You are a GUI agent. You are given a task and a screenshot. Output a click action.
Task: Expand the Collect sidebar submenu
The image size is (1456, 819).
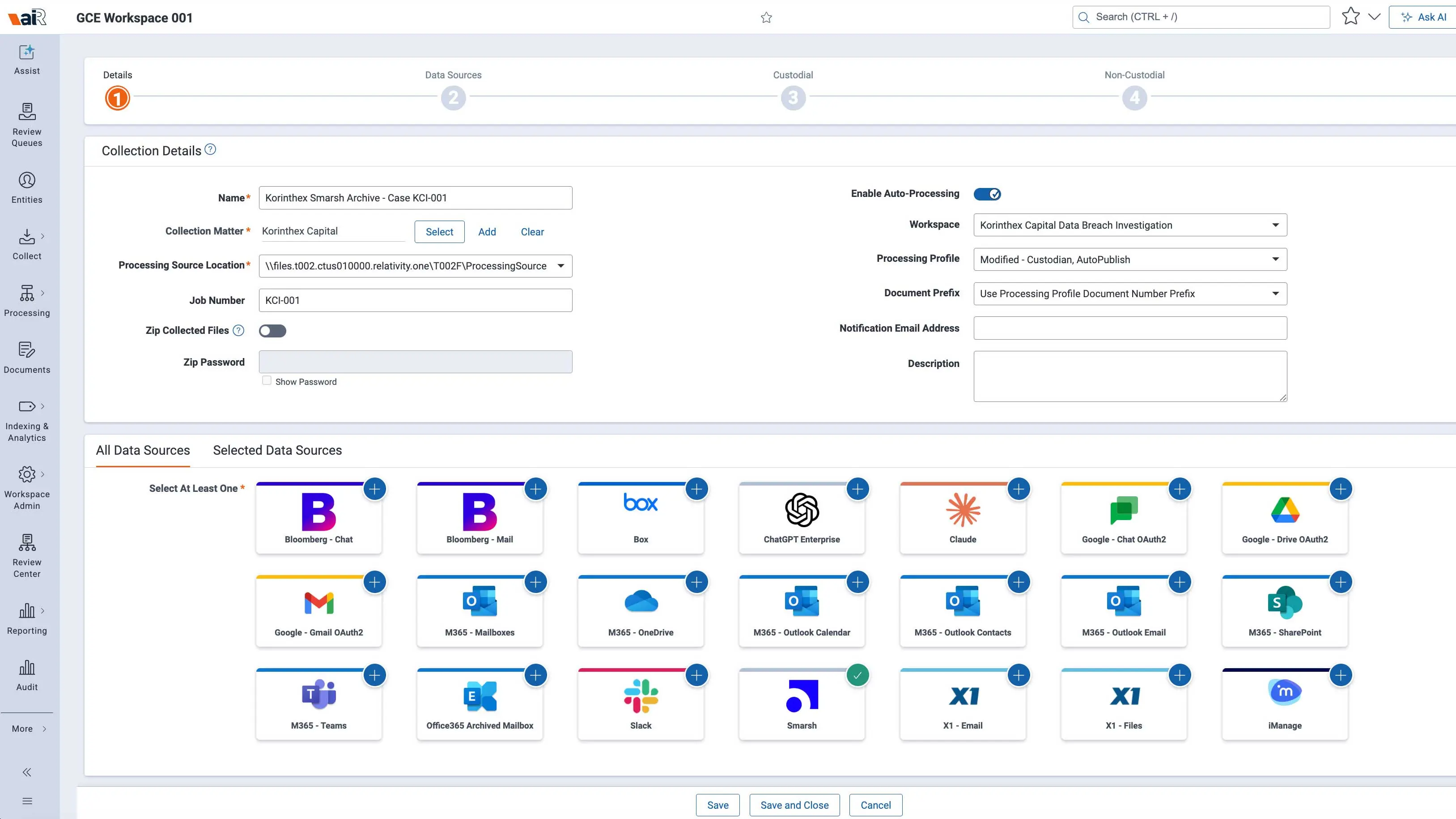42,236
